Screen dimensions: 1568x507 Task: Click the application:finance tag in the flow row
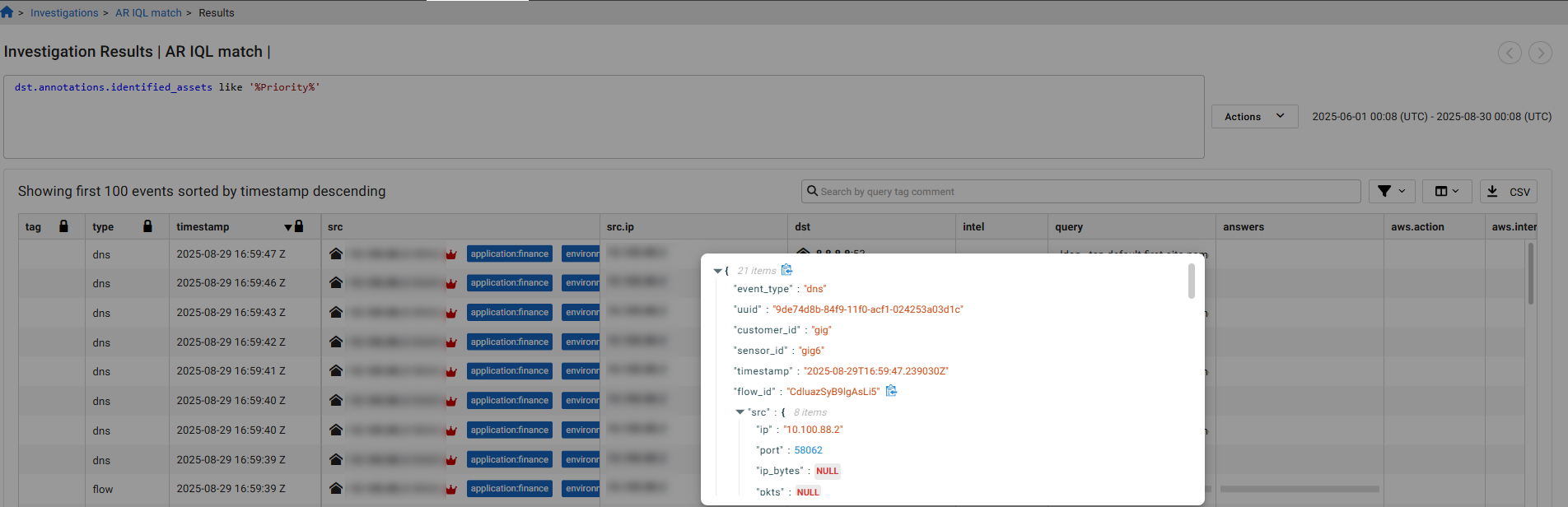510,489
